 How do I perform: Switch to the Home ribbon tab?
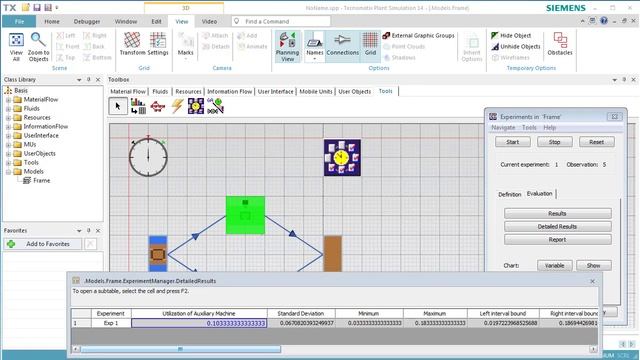[x=52, y=21]
